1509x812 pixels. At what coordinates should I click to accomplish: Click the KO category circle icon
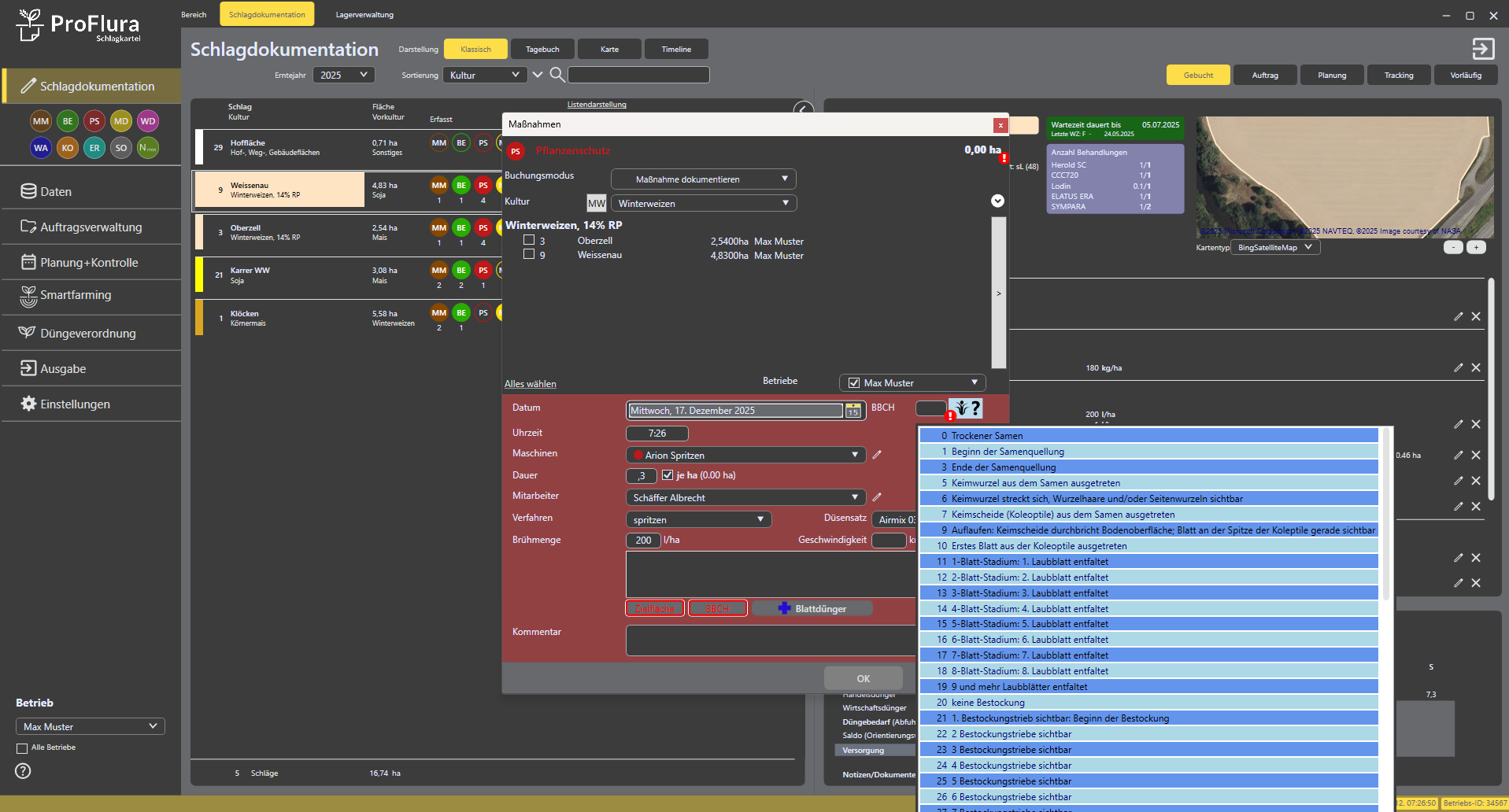pyautogui.click(x=68, y=148)
